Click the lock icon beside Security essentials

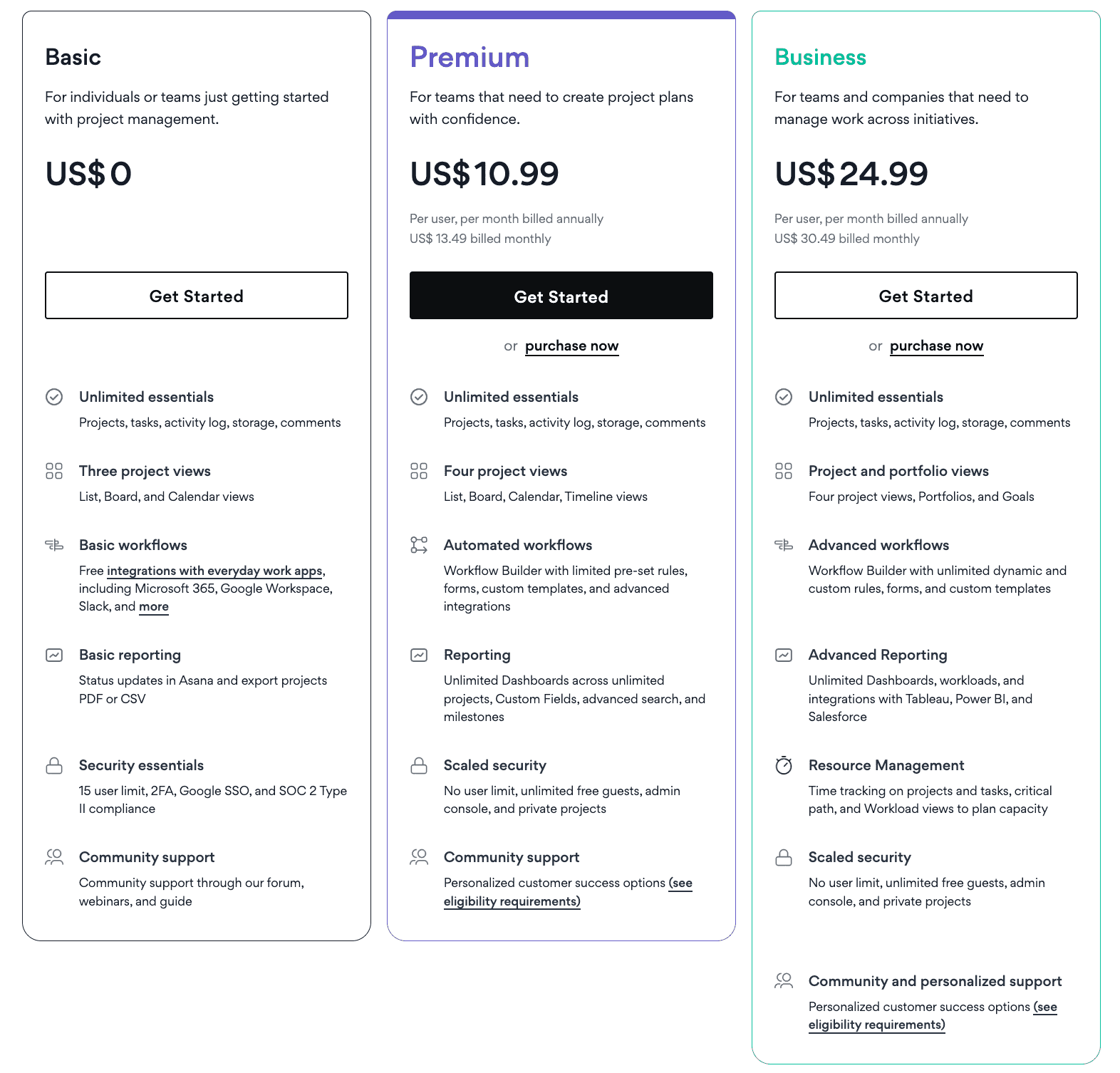click(54, 765)
